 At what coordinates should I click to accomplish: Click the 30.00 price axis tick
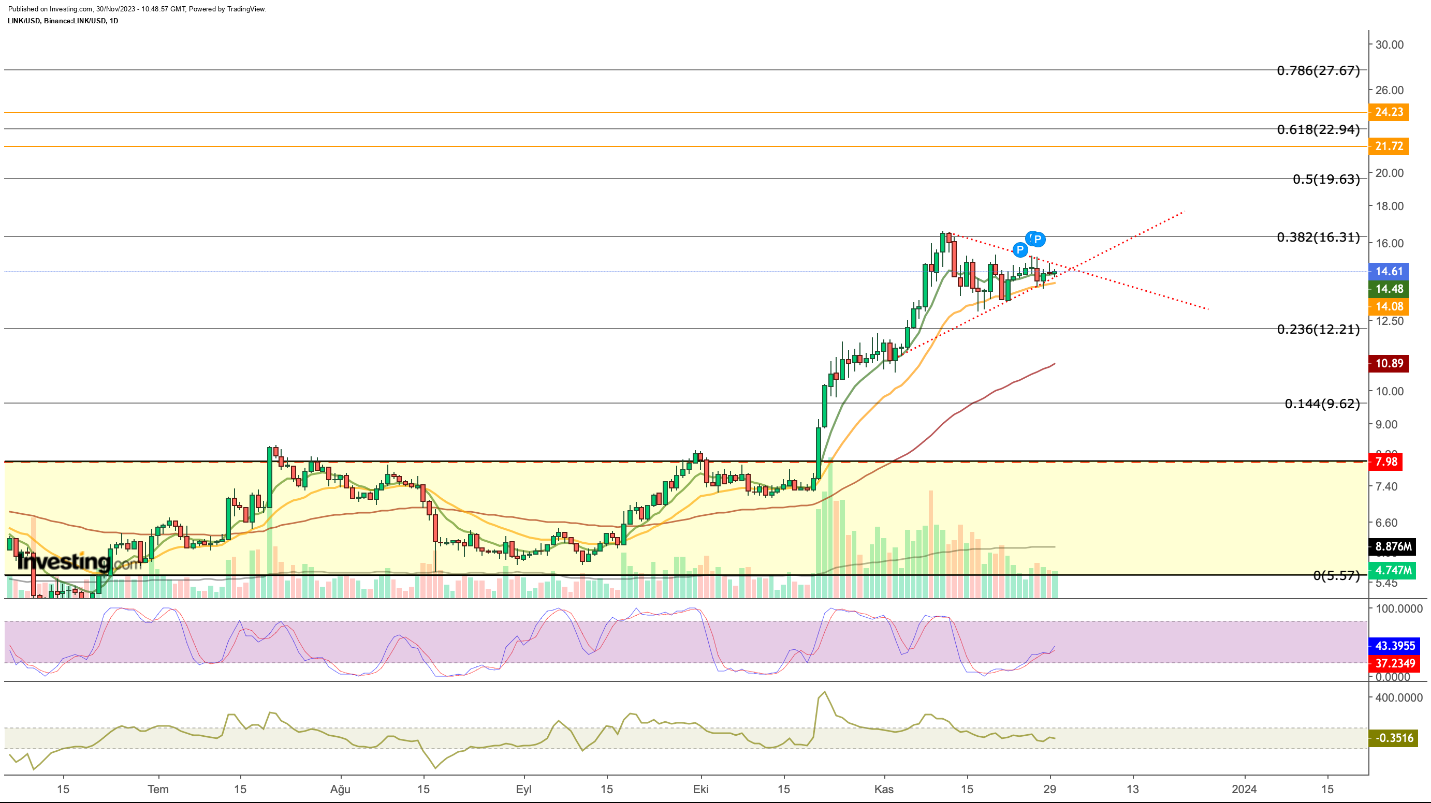click(x=1391, y=44)
